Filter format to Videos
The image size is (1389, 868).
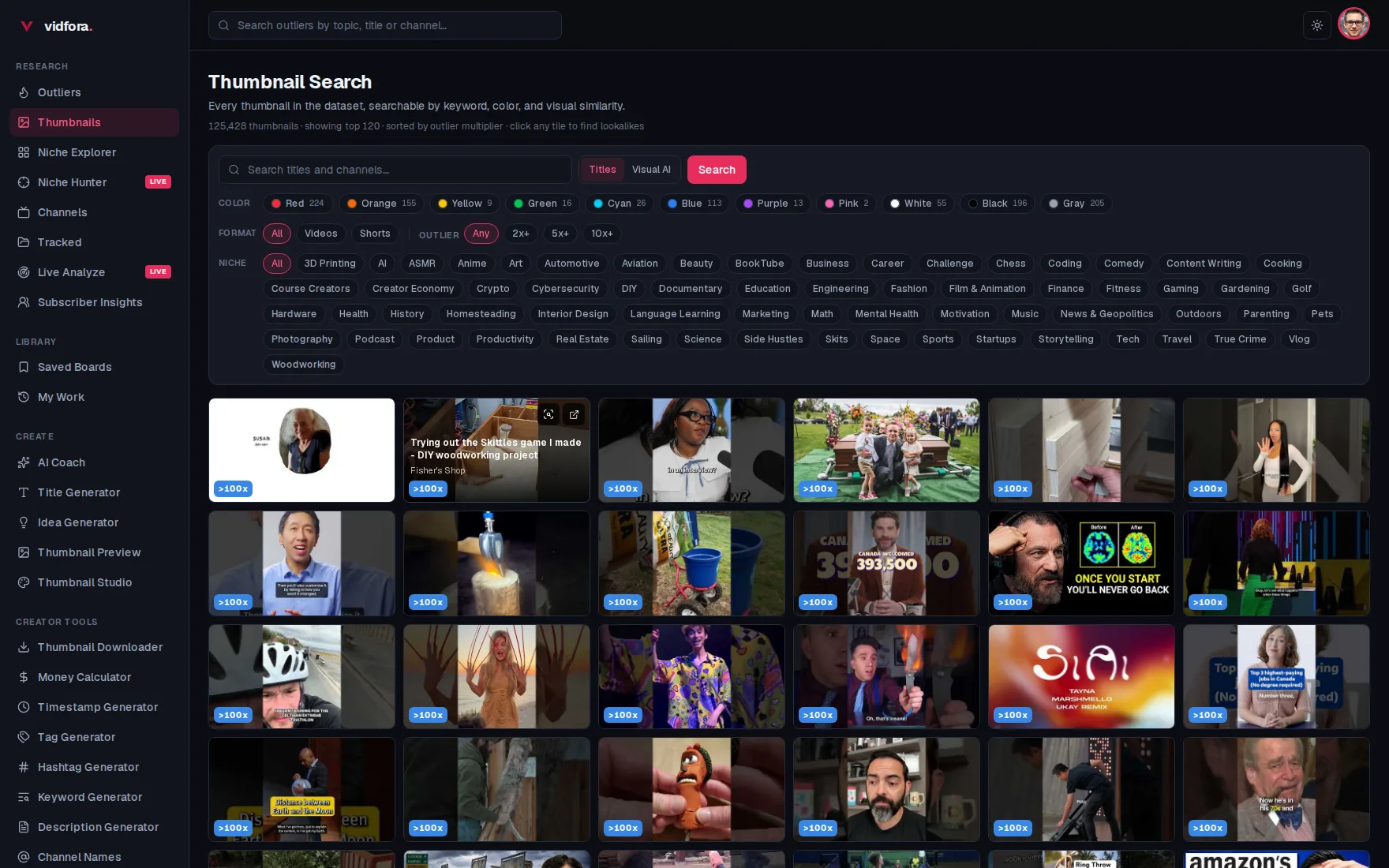pyautogui.click(x=320, y=234)
